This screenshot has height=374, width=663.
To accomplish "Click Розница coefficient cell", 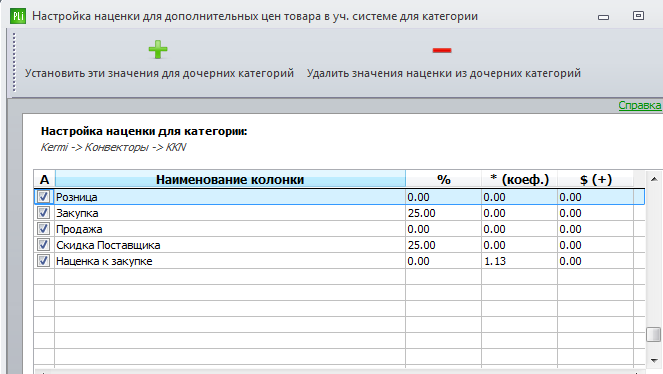I will pos(520,197).
